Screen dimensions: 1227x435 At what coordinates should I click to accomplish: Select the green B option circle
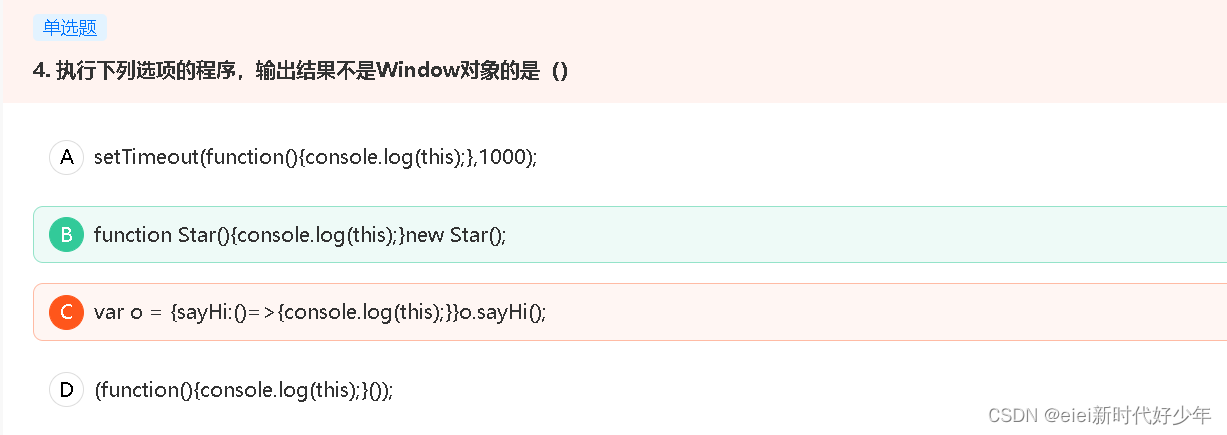[66, 235]
